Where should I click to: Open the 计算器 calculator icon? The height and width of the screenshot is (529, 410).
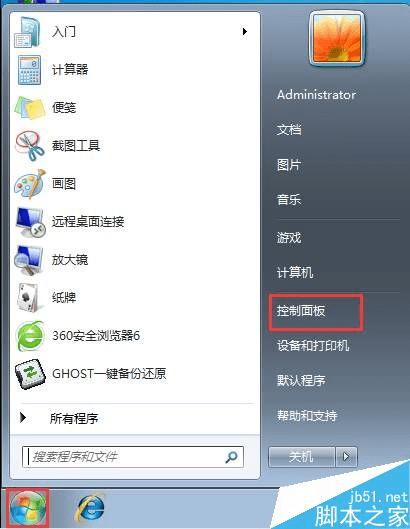coord(29,70)
